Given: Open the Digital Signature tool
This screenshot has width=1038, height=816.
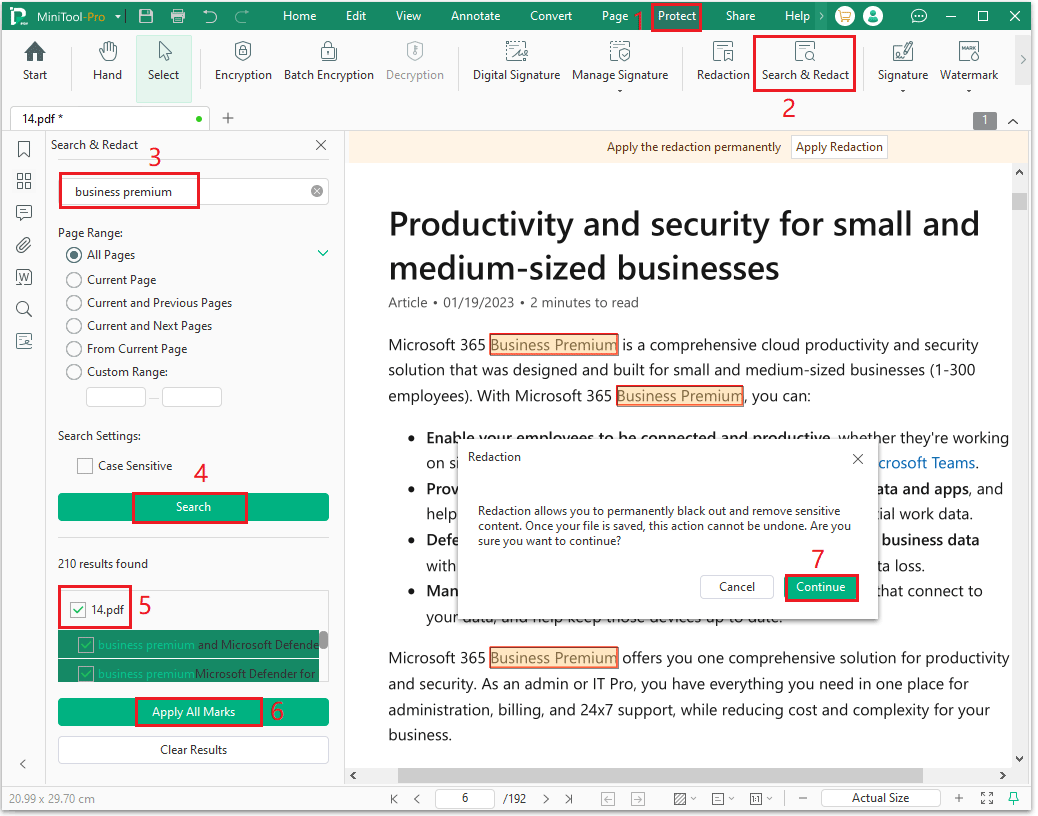Looking at the screenshot, I should 516,62.
